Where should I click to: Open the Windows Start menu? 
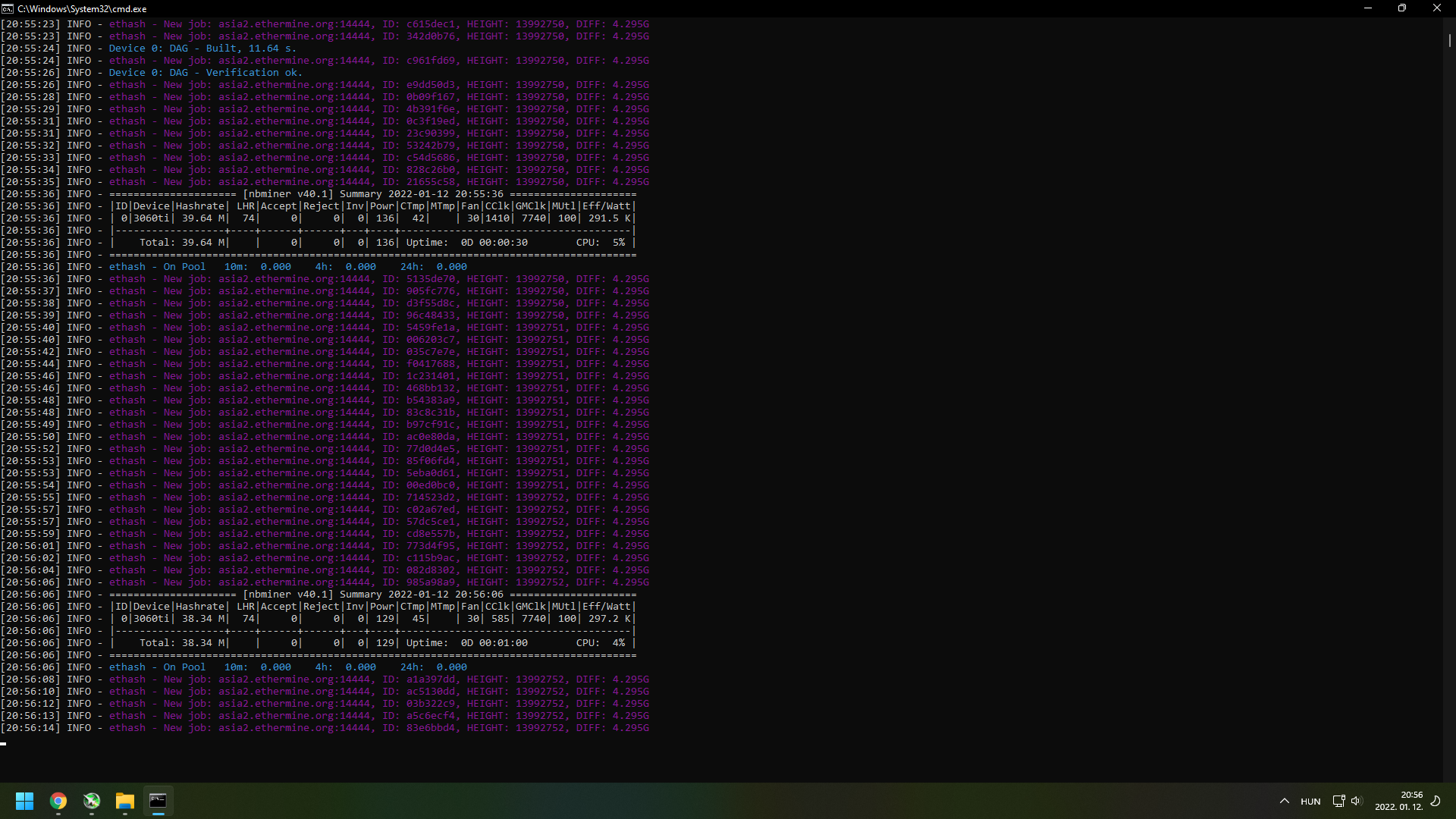click(x=24, y=801)
